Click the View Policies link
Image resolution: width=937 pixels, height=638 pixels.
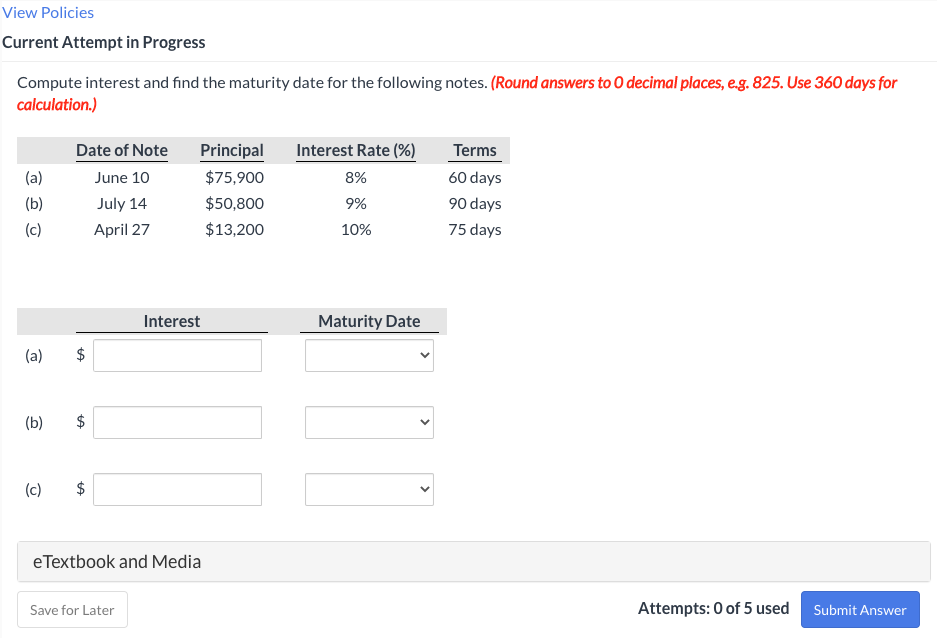48,12
